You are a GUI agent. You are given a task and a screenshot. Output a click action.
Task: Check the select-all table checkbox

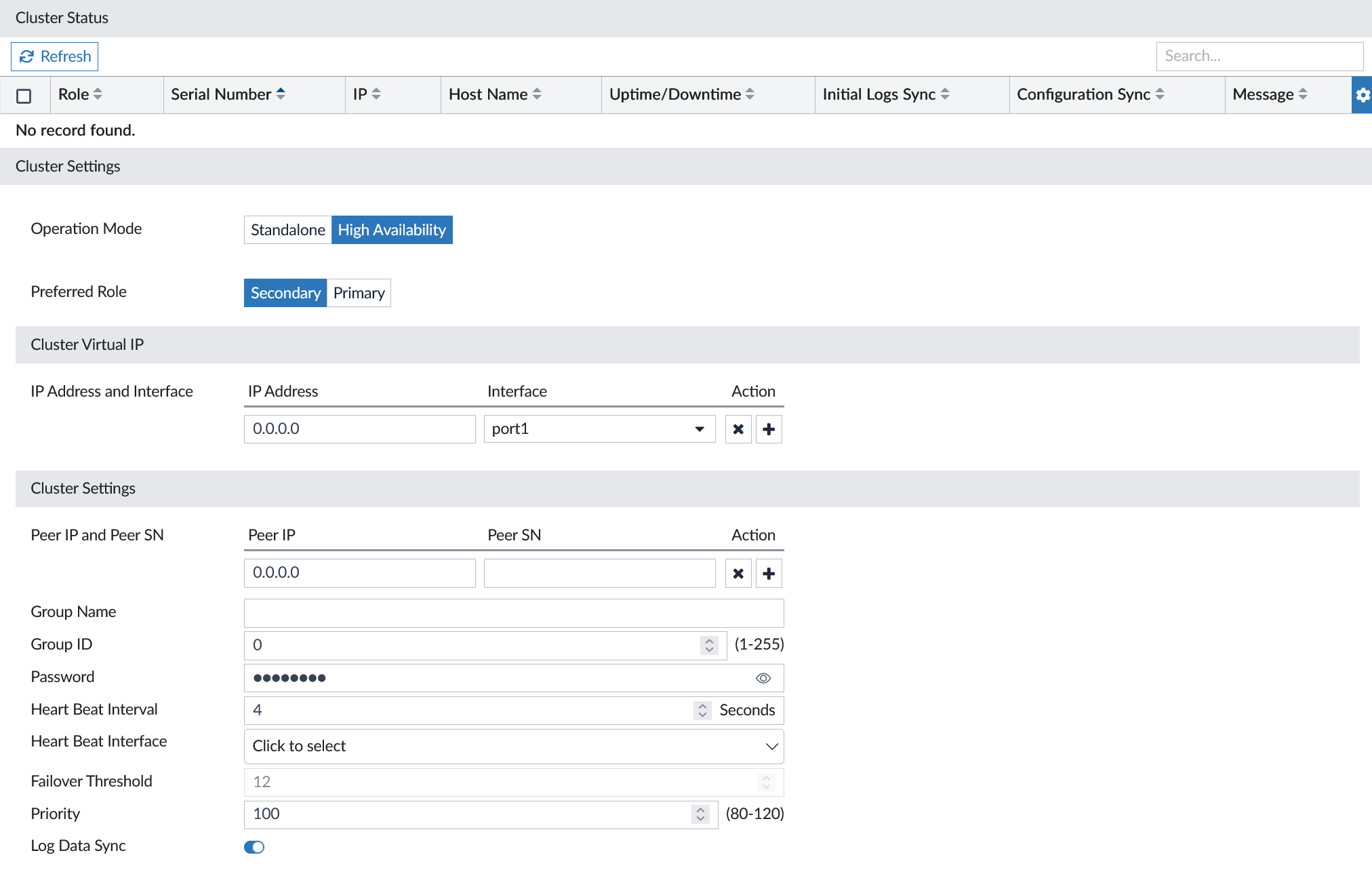24,96
